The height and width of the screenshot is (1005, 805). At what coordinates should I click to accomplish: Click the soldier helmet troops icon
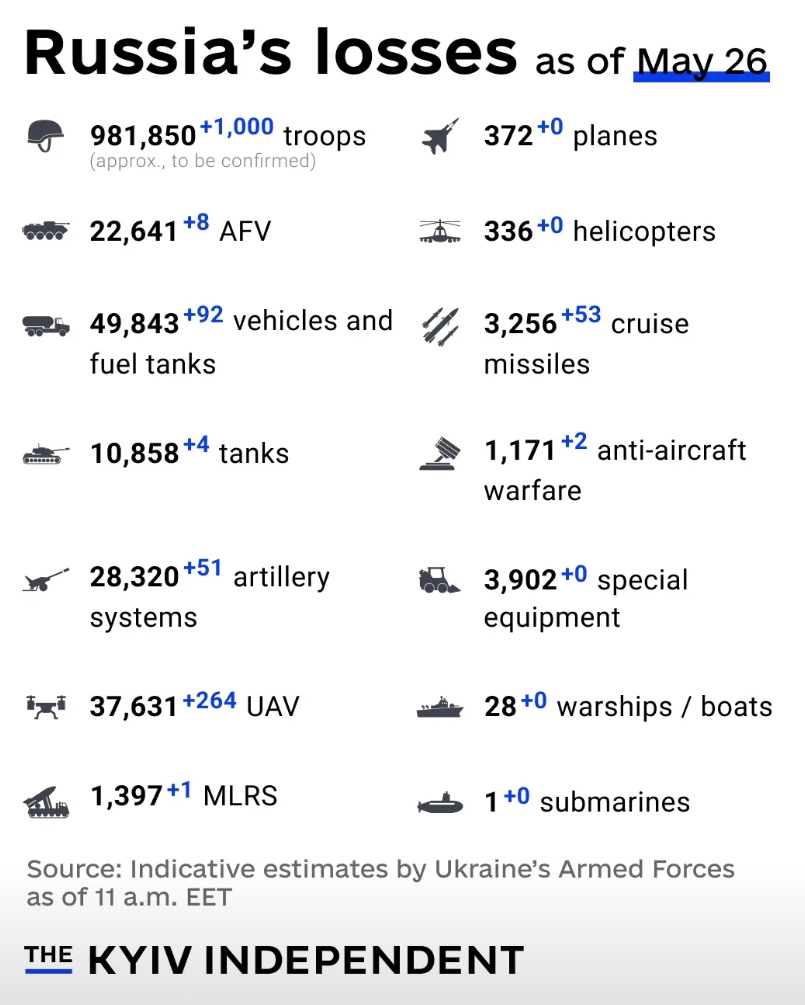pos(46,136)
